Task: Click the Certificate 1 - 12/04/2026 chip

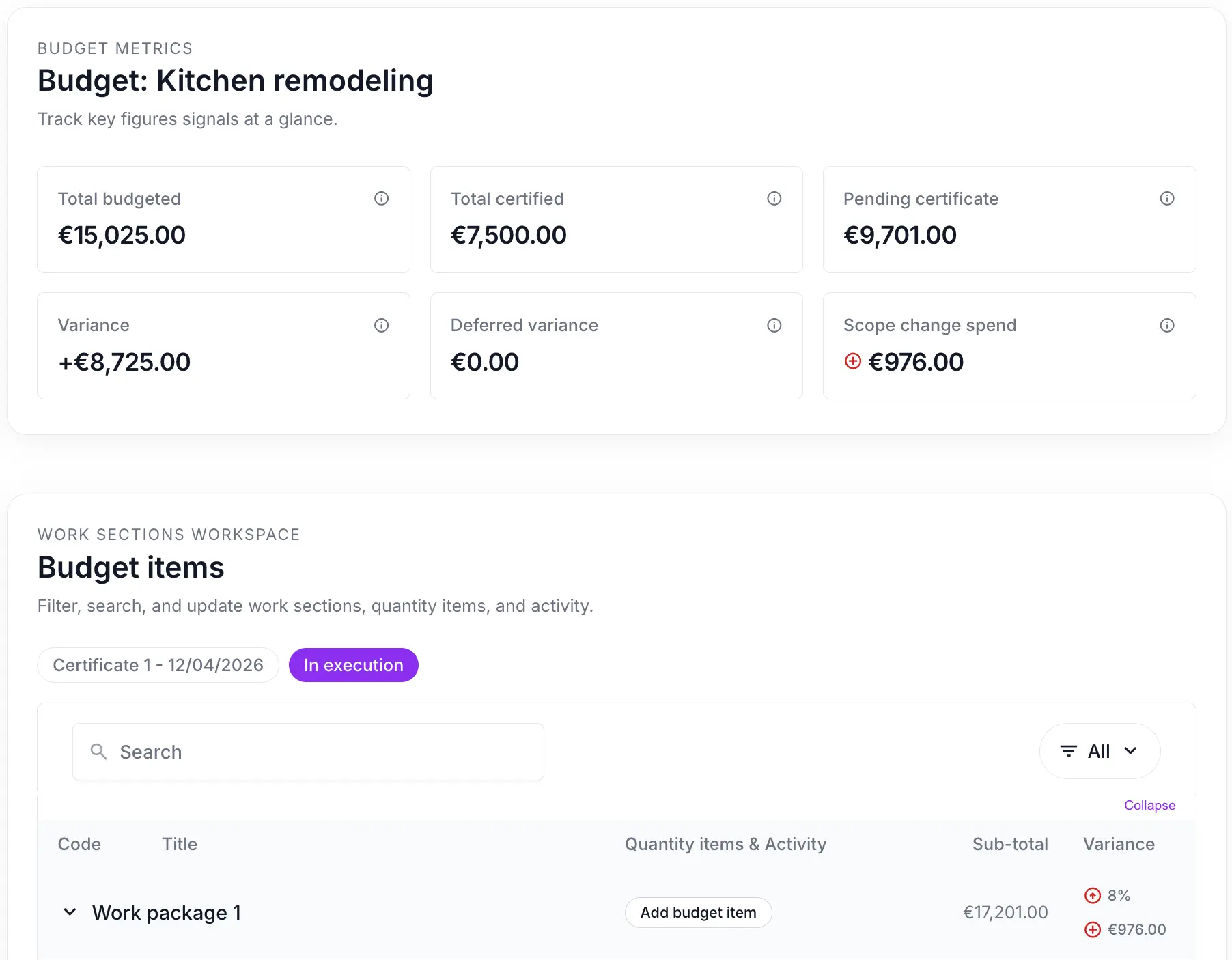Action: point(158,664)
